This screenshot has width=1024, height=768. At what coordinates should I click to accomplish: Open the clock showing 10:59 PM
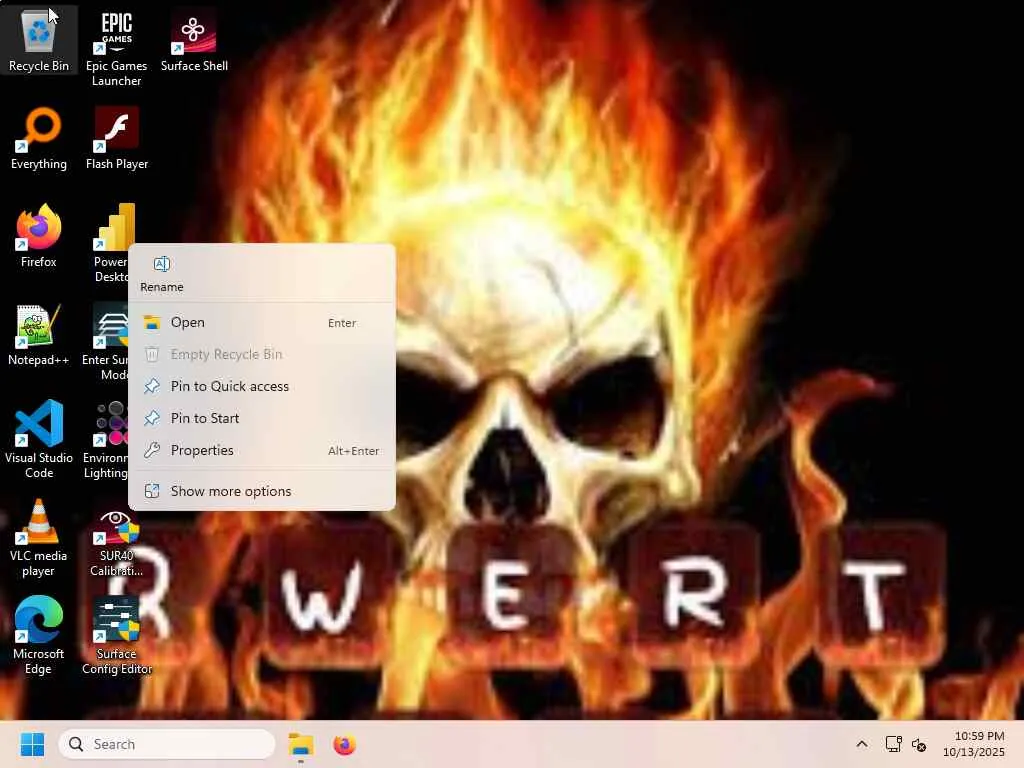tap(974, 744)
